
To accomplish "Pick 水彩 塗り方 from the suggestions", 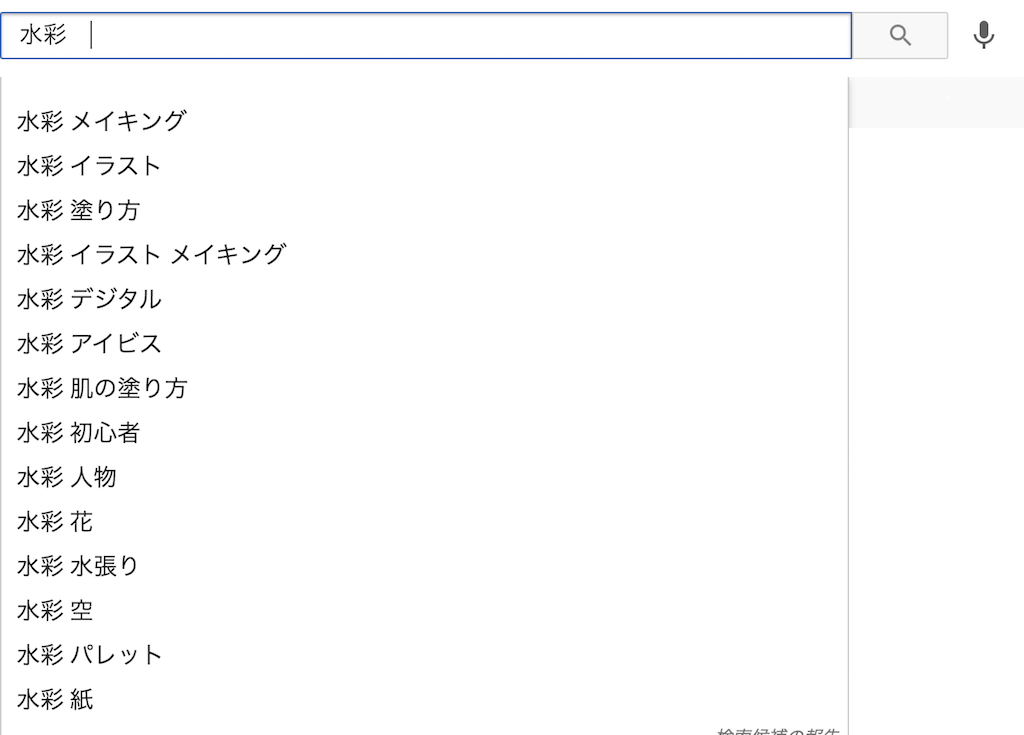I will tap(78, 210).
